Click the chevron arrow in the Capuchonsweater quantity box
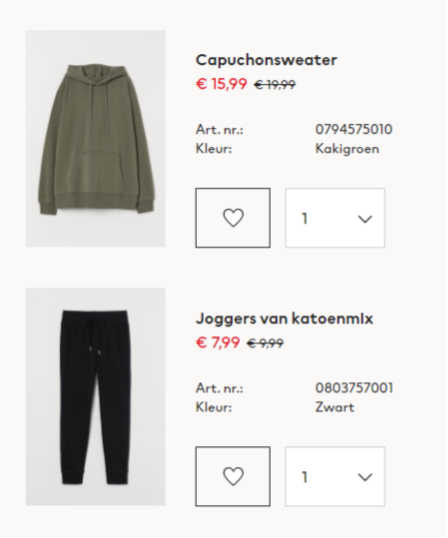 coord(365,219)
